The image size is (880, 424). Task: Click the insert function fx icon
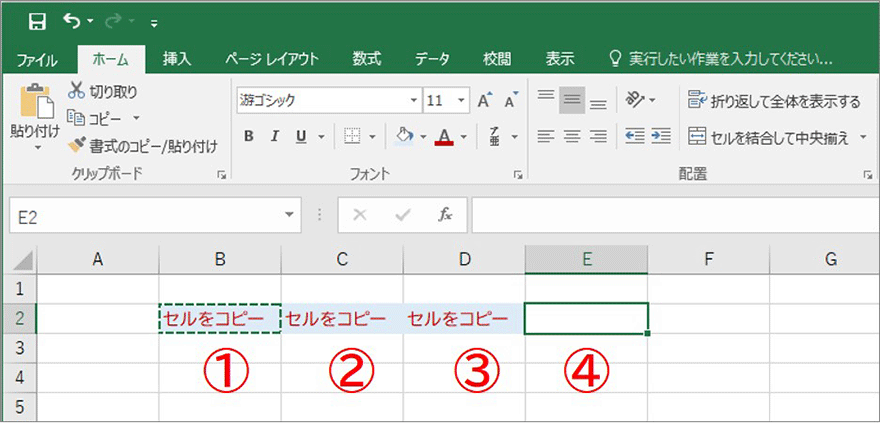pos(446,214)
